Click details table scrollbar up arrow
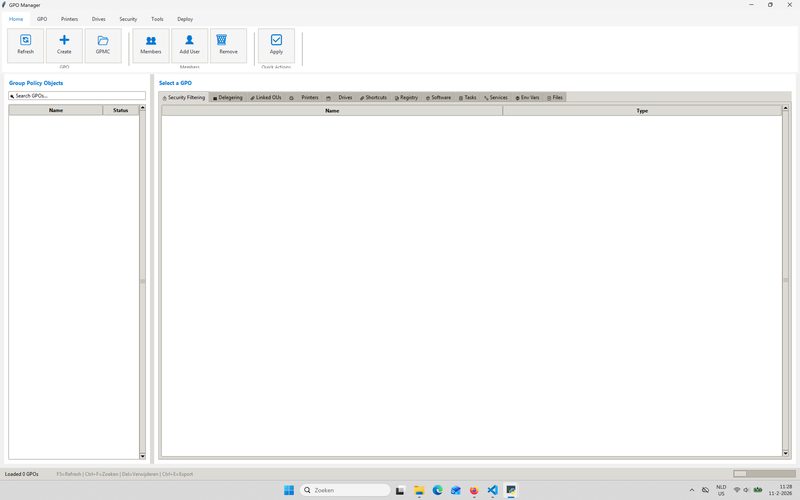The height and width of the screenshot is (500, 800). (x=785, y=108)
